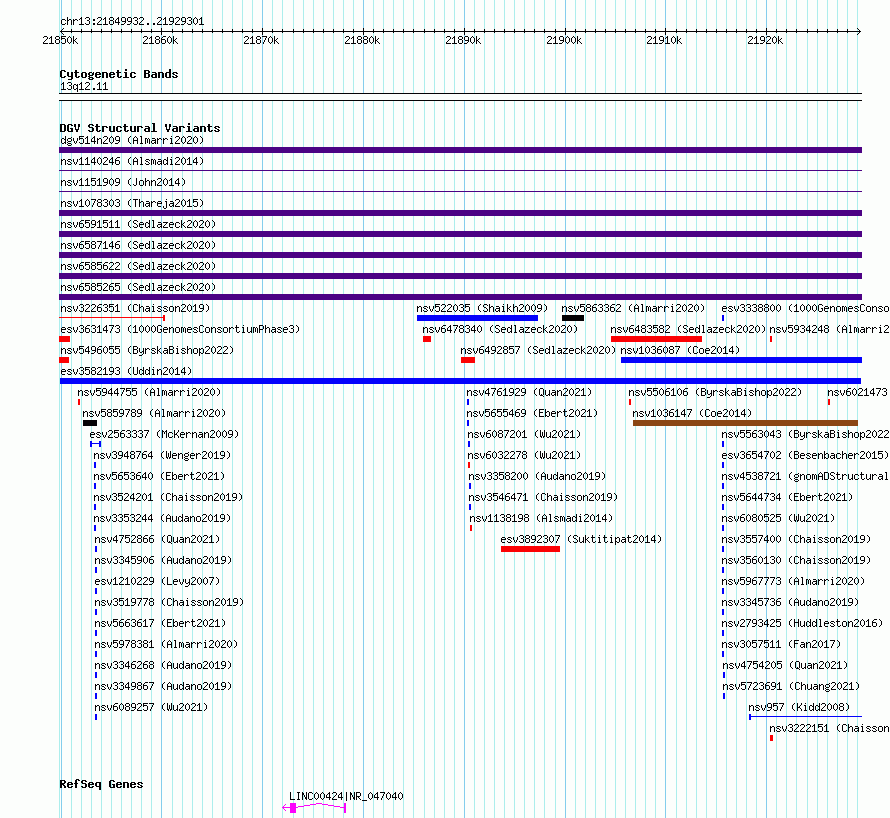Click the nsv4754205 (Quan2021) label
890x818 pixels.
tap(786, 665)
